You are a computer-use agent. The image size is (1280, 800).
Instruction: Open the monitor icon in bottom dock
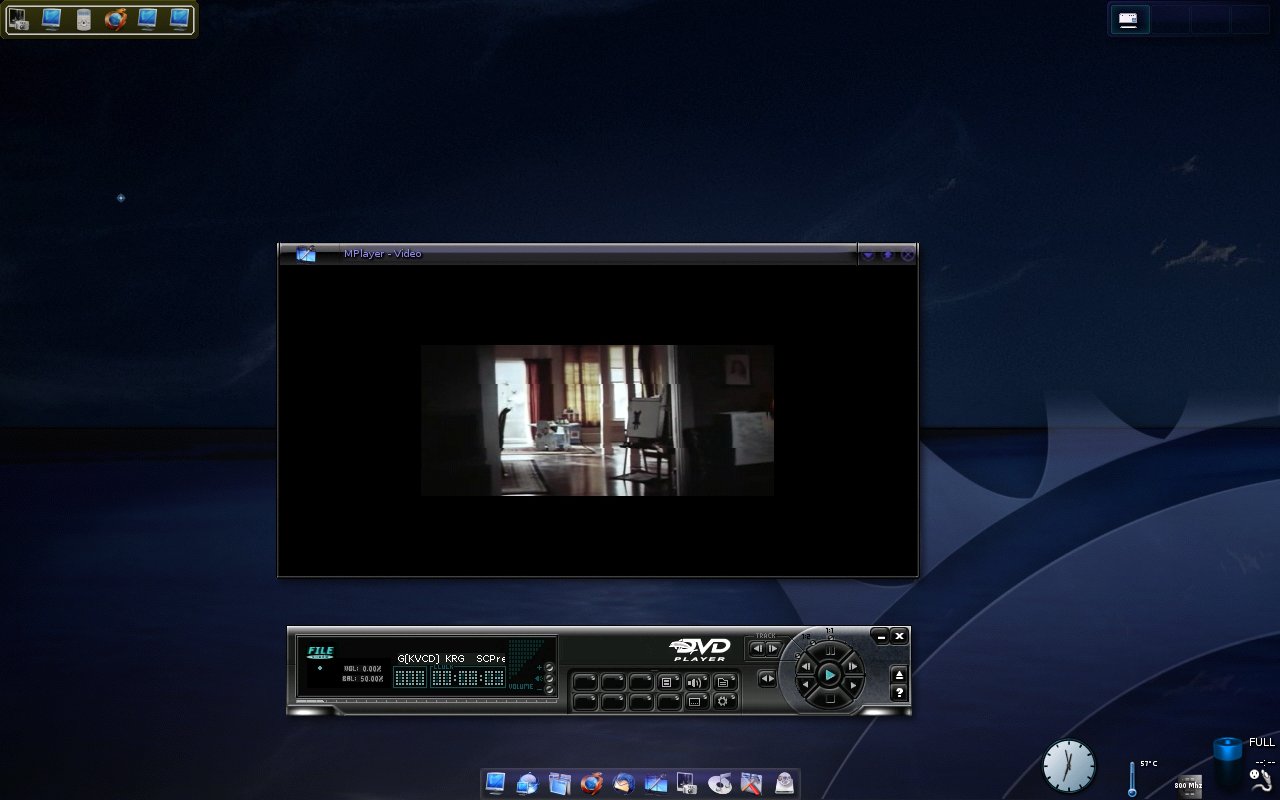(495, 783)
